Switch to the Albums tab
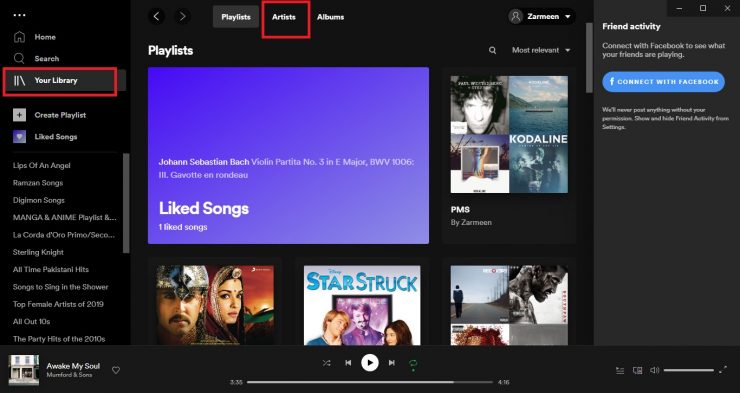The image size is (740, 393). pyautogui.click(x=330, y=17)
